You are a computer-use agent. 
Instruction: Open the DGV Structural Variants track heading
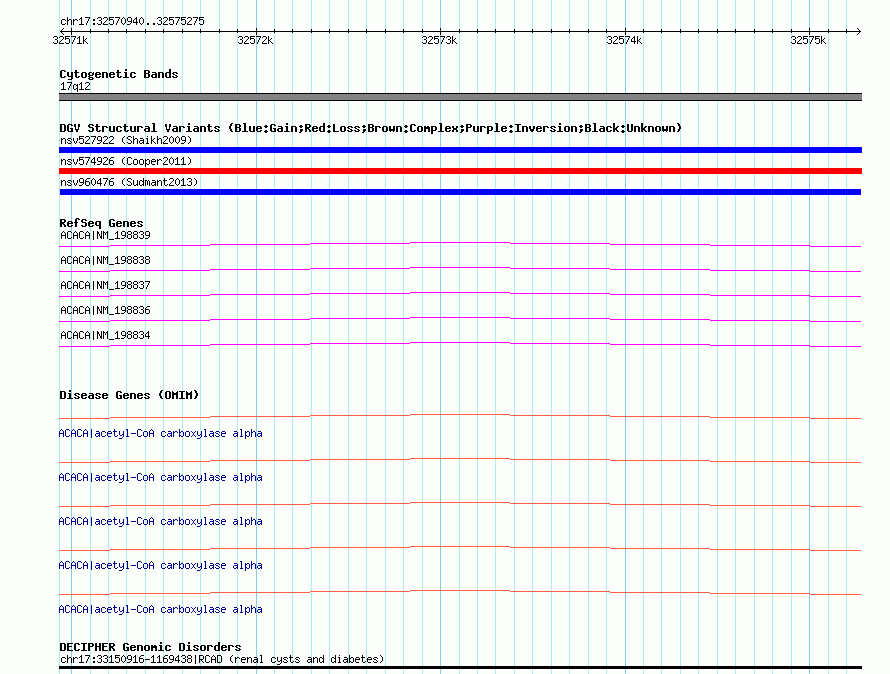(370, 128)
